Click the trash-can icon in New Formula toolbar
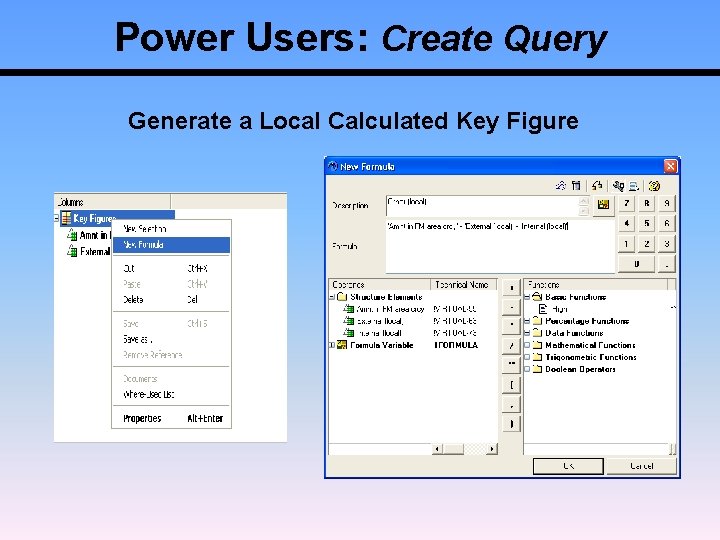The image size is (720, 540). click(576, 186)
